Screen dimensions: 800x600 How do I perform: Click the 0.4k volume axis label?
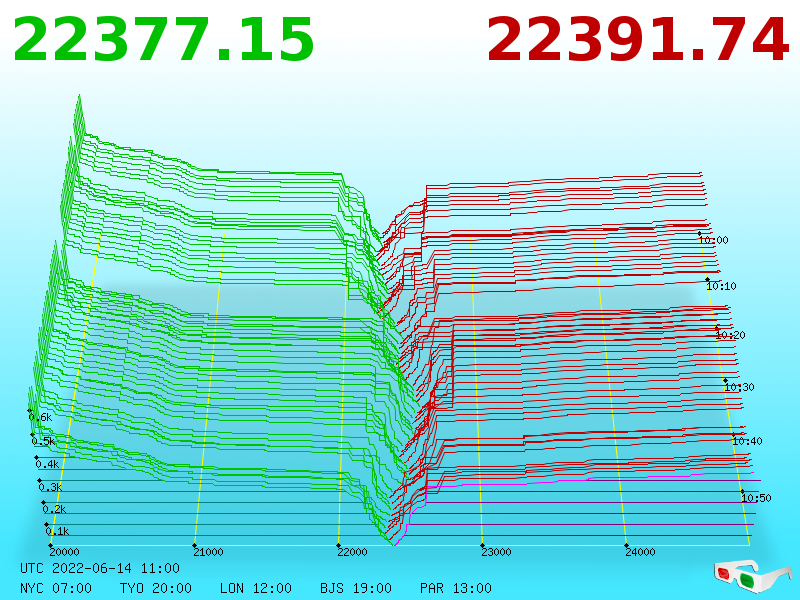(x=47, y=464)
